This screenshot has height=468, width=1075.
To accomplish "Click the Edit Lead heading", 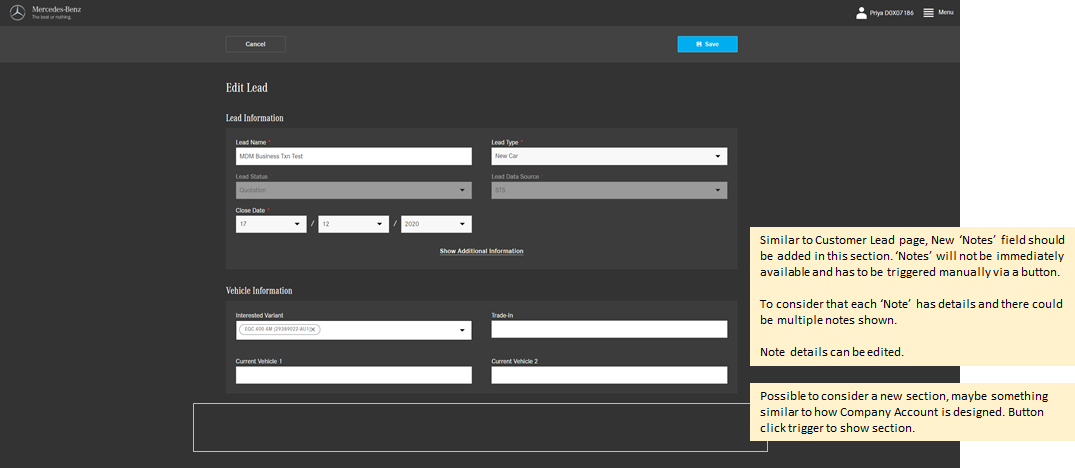I will point(247,88).
